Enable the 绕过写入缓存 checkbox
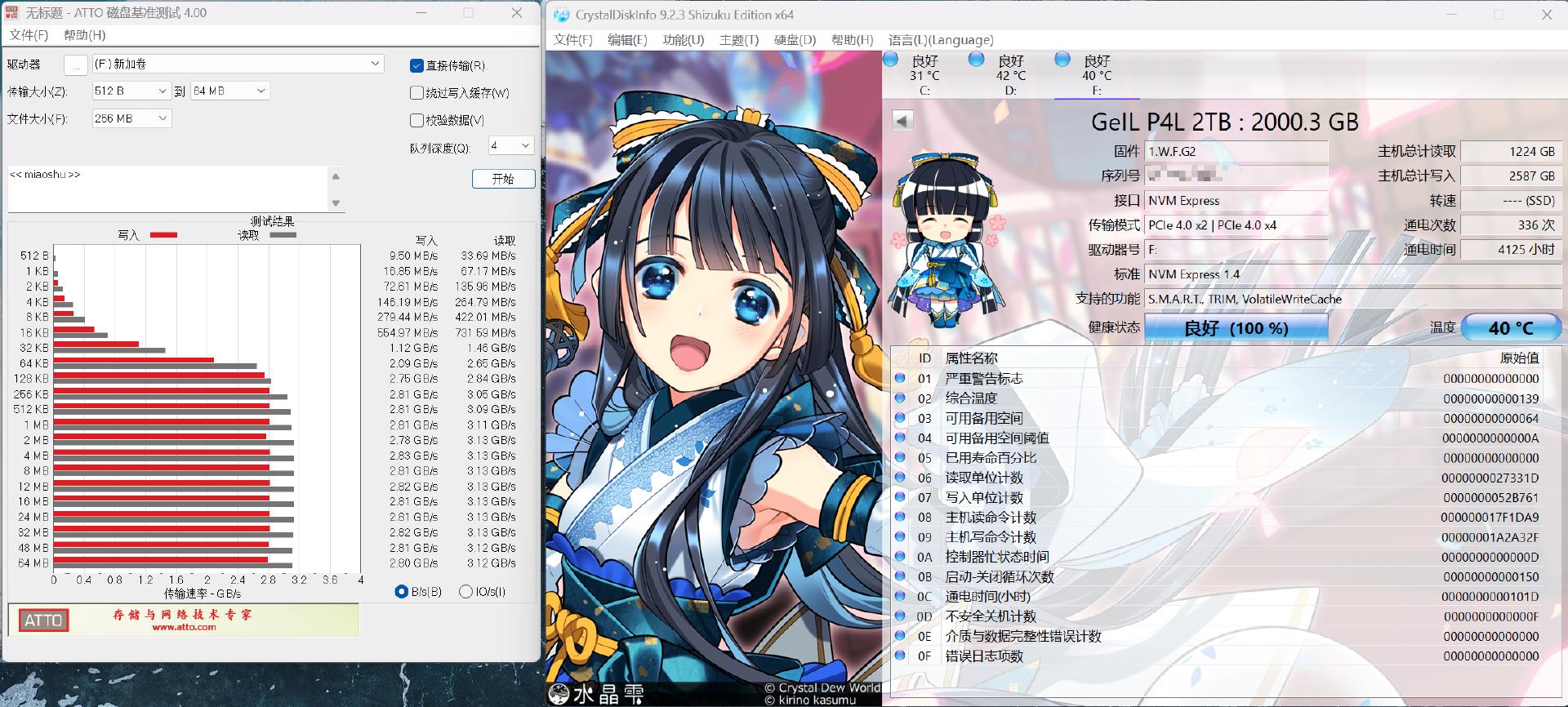Viewport: 1568px width, 707px height. point(416,93)
